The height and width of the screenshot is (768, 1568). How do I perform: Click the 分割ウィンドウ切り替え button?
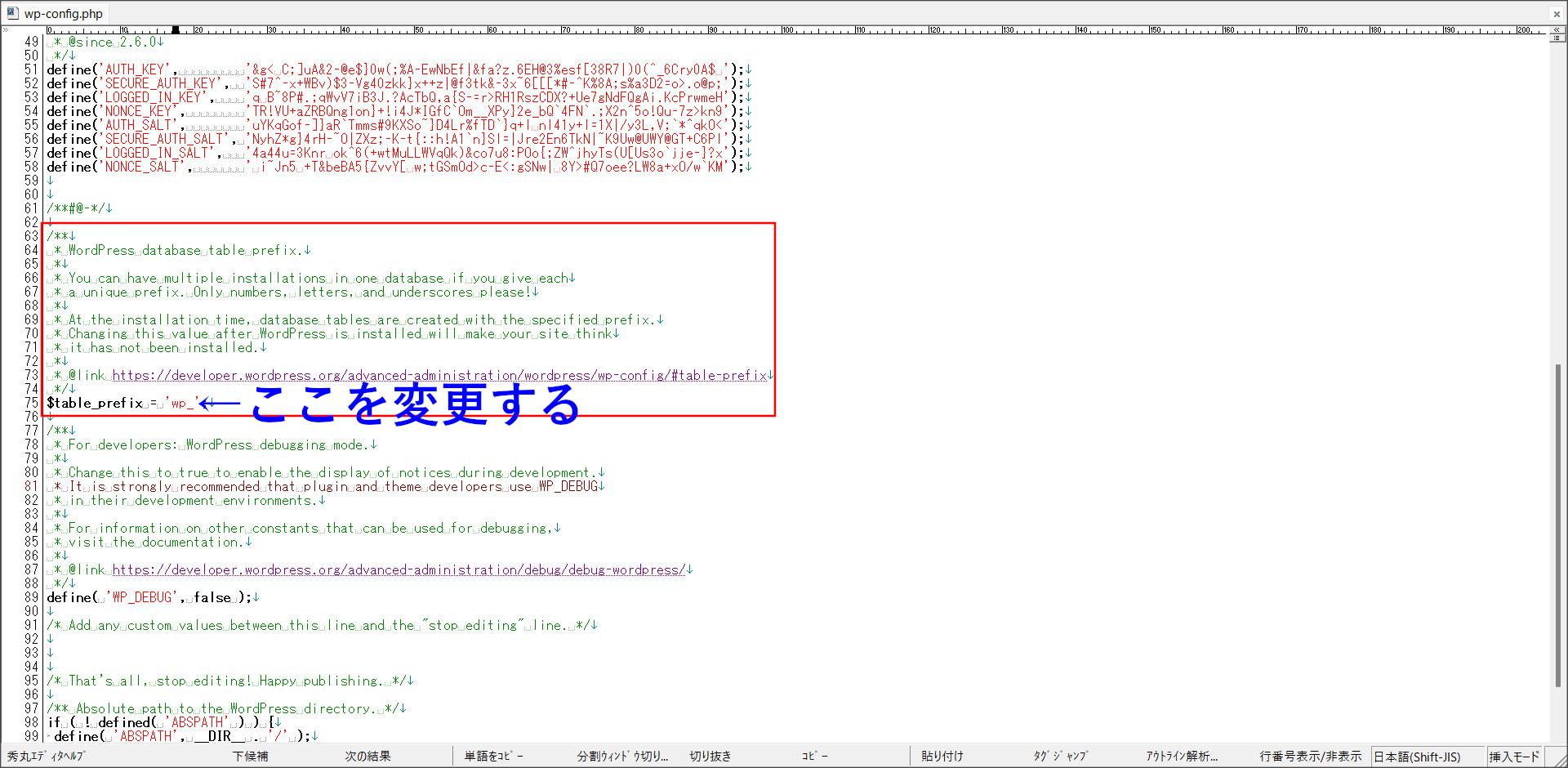[622, 757]
